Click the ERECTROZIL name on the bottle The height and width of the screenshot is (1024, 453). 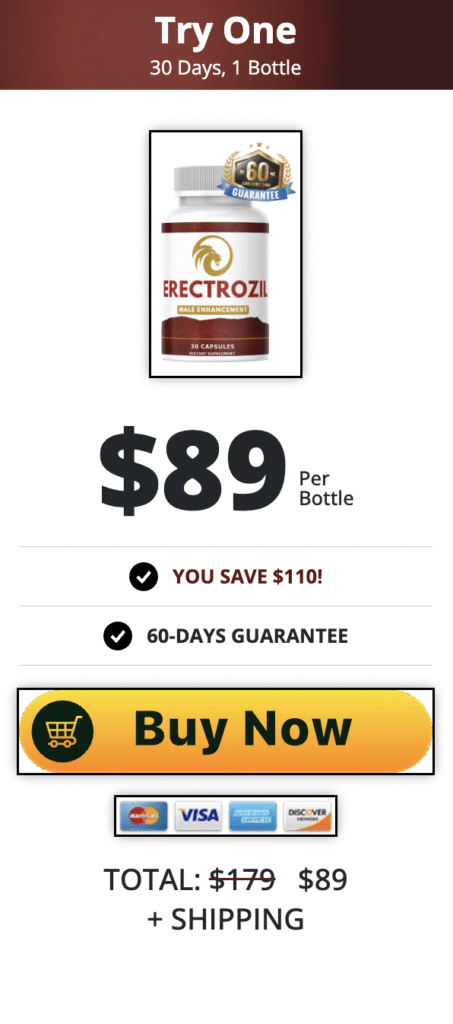215,289
